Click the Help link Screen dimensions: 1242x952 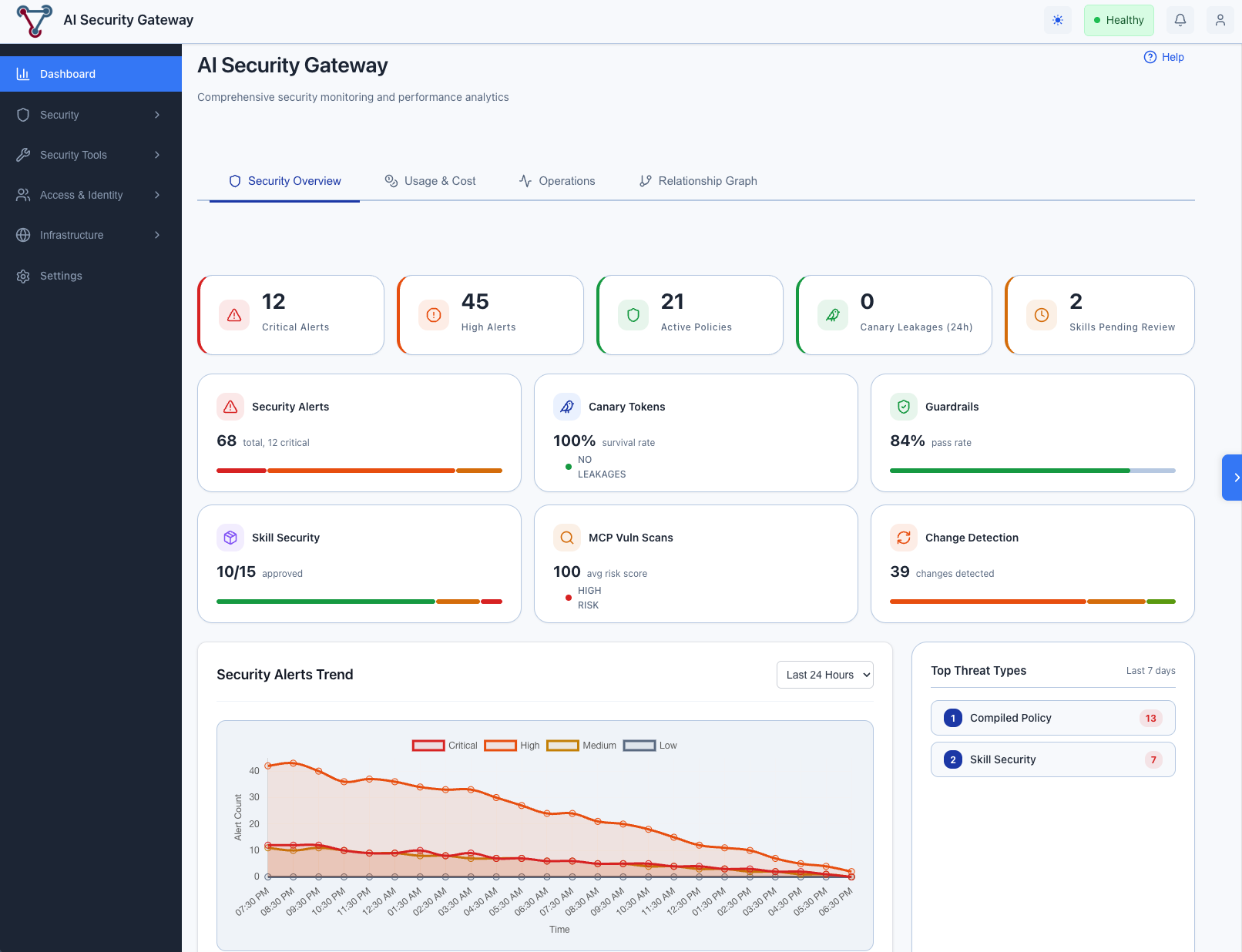(1164, 57)
